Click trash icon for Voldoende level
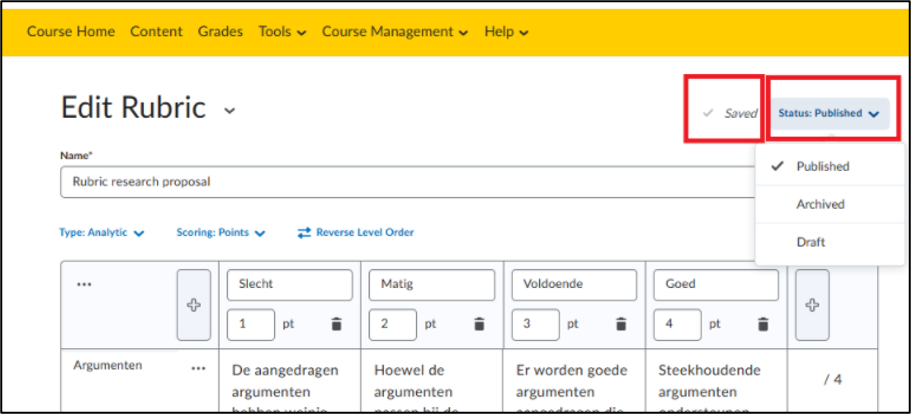912x414 pixels. pos(621,324)
